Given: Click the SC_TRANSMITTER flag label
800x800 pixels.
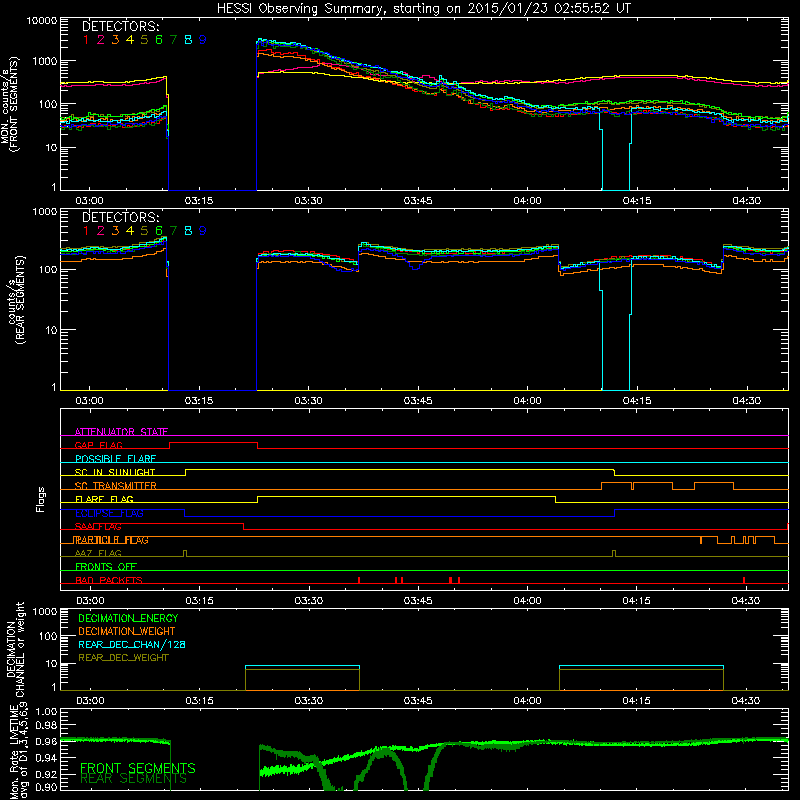Looking at the screenshot, I should [x=116, y=486].
